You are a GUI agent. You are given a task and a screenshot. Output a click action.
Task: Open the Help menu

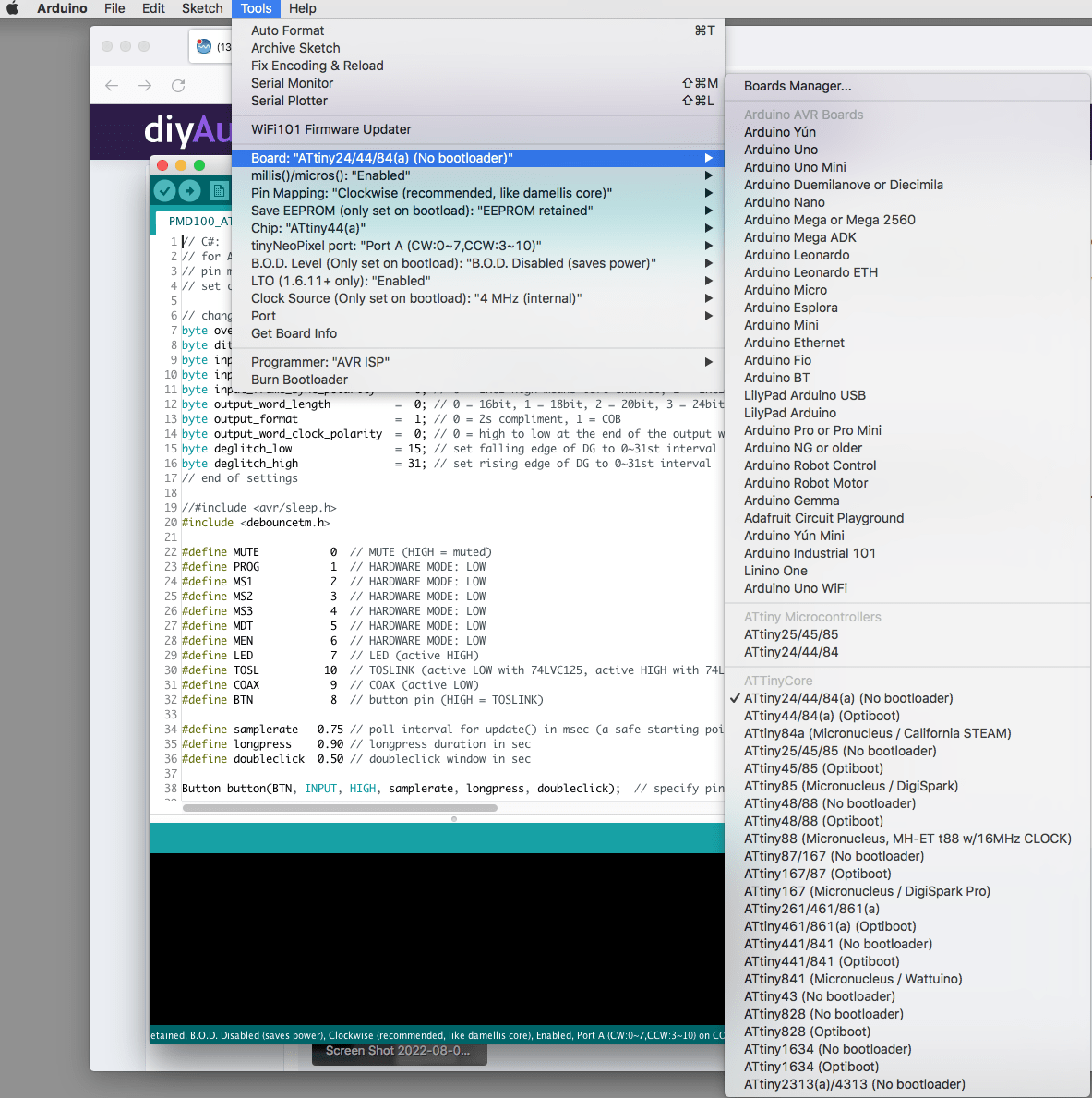coord(303,8)
